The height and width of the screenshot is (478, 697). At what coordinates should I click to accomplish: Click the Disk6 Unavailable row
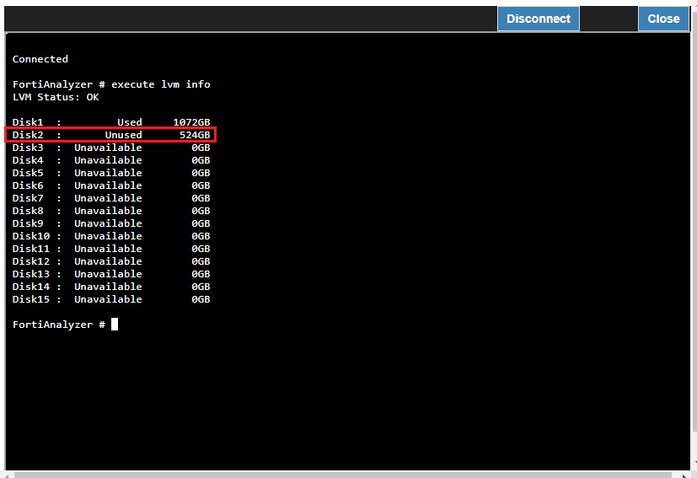[x=111, y=185]
